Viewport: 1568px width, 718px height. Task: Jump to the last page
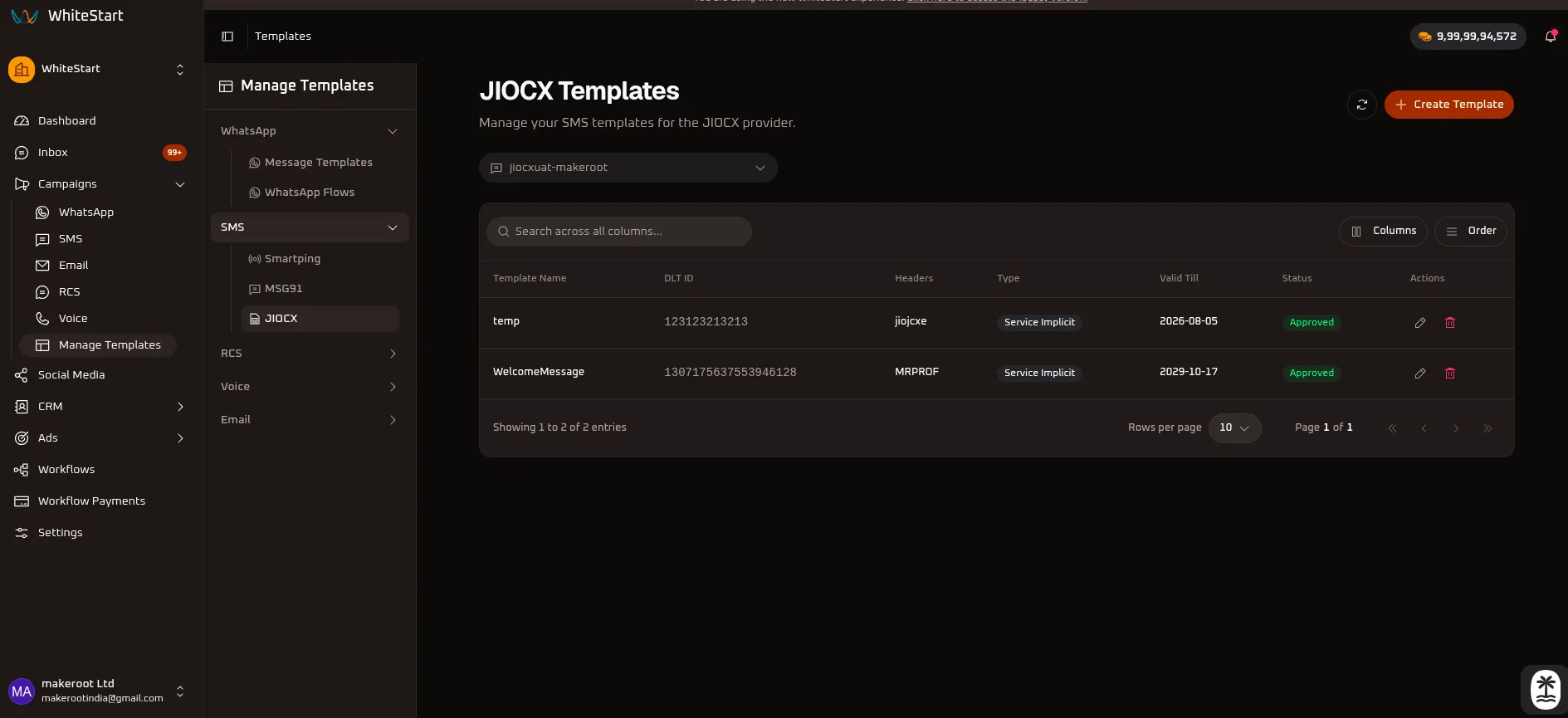point(1487,428)
